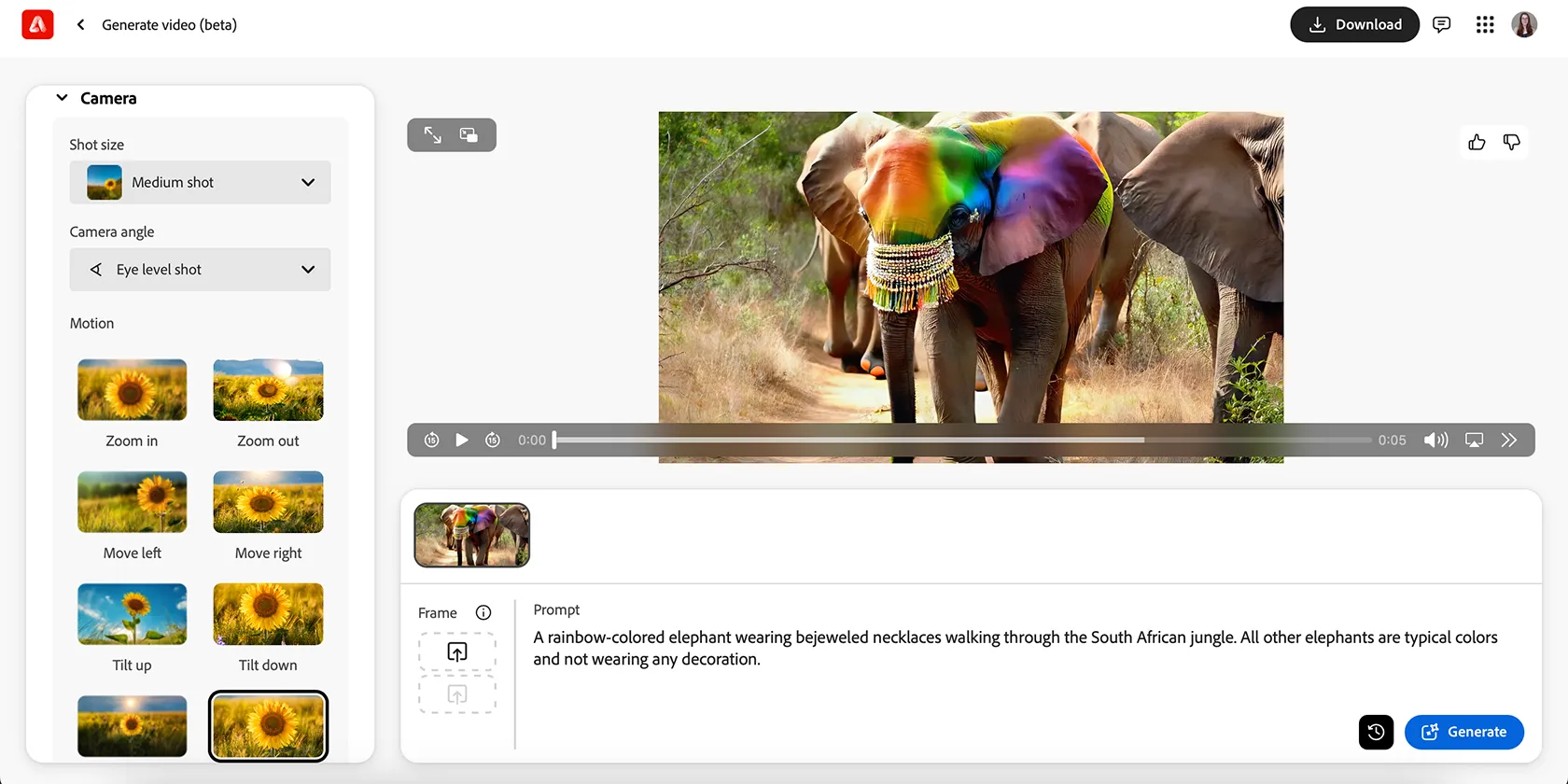
Task: Click the cast to screen icon
Action: point(1475,440)
